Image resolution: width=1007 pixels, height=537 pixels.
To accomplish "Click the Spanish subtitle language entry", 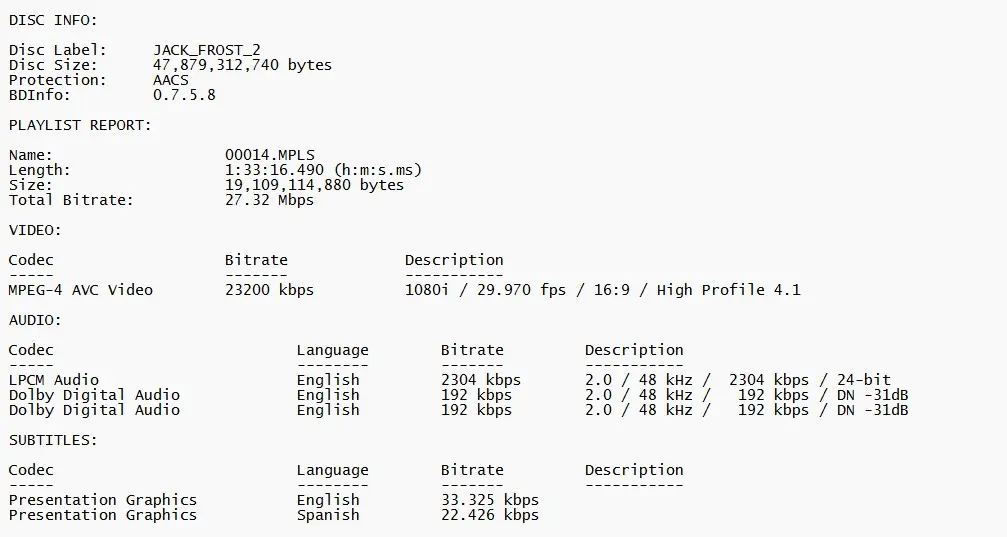I will click(328, 515).
